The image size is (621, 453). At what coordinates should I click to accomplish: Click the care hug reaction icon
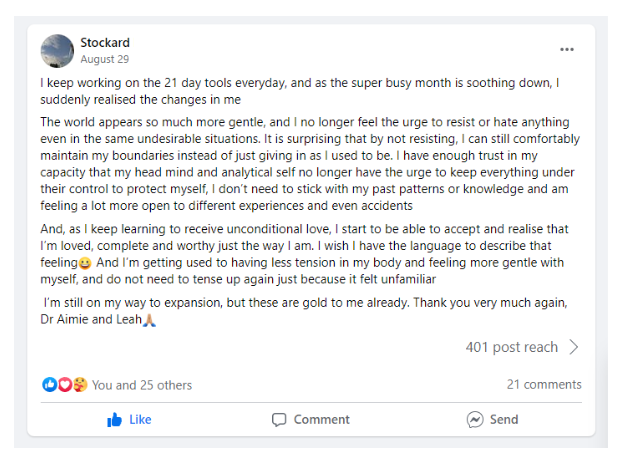pos(79,385)
